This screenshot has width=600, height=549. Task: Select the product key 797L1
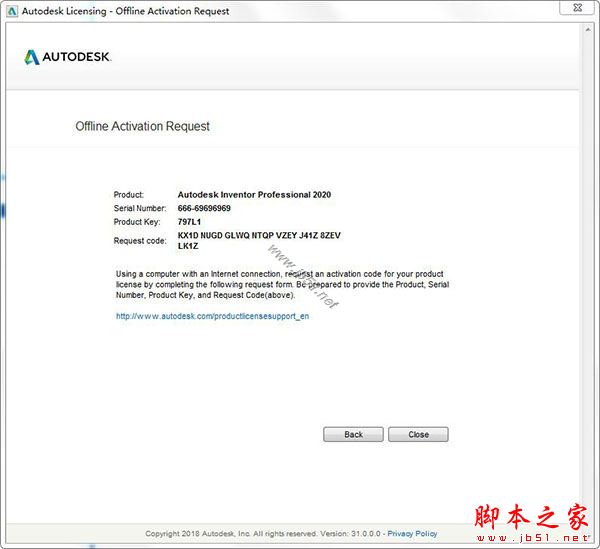click(x=189, y=222)
